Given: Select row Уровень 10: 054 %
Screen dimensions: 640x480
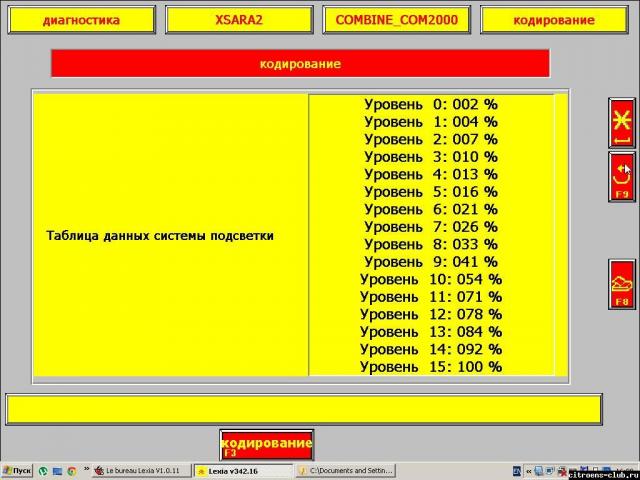Looking at the screenshot, I should pyautogui.click(x=431, y=280).
